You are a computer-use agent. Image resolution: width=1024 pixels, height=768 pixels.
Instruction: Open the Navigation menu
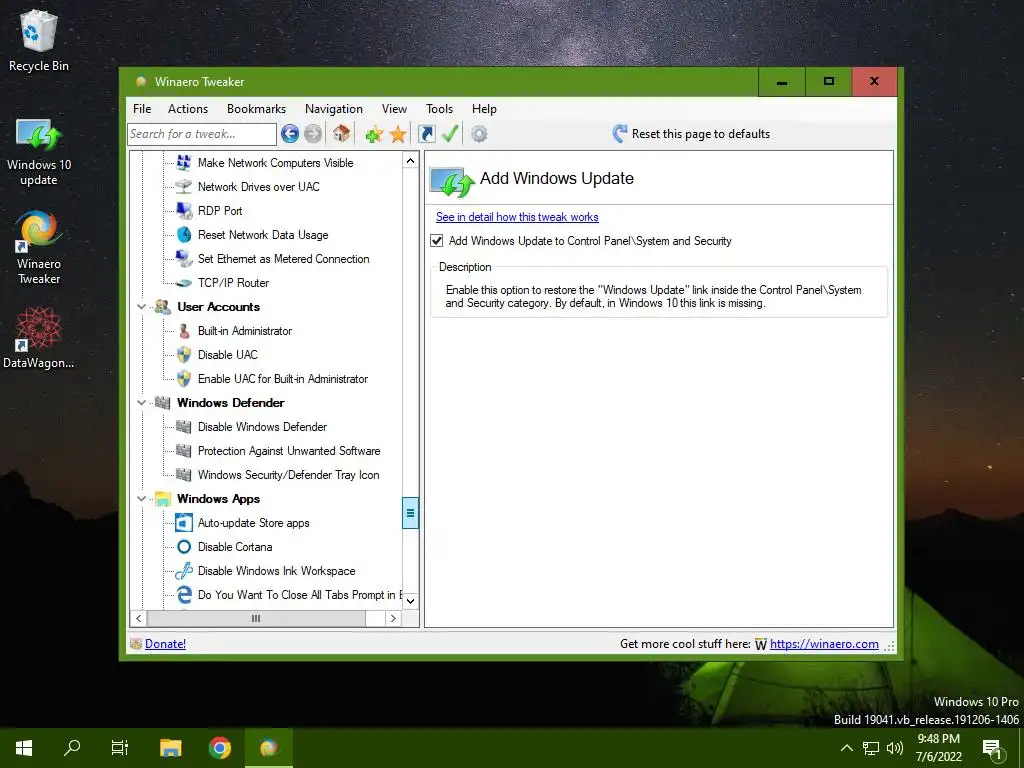point(334,109)
